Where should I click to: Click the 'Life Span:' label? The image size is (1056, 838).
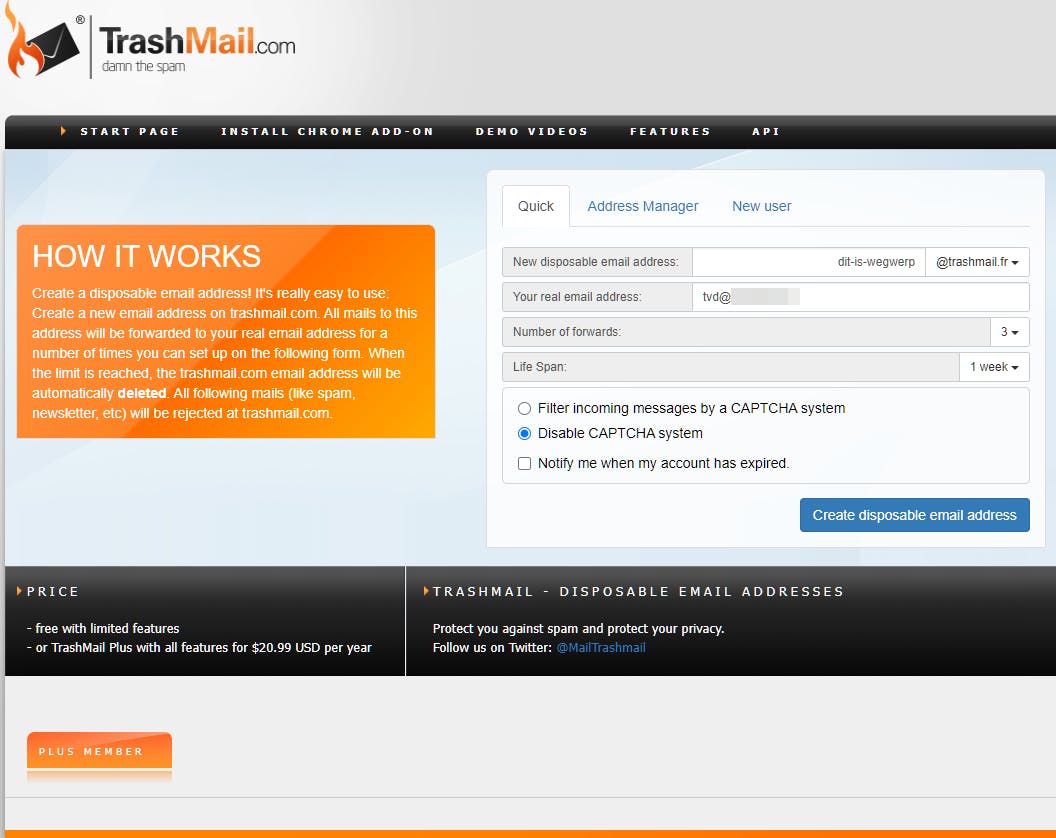click(x=539, y=367)
